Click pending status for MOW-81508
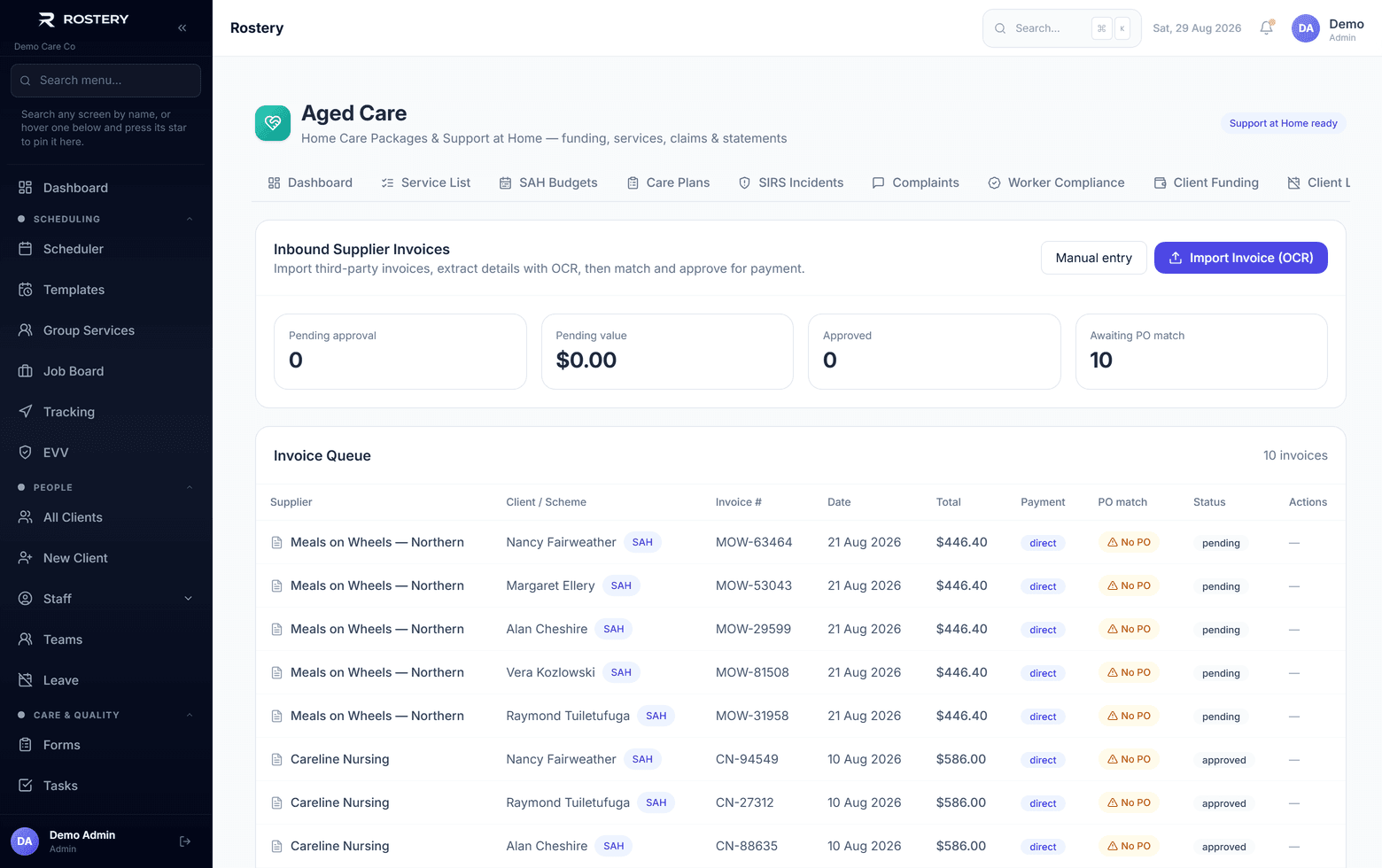Image resolution: width=1382 pixels, height=868 pixels. coord(1221,673)
